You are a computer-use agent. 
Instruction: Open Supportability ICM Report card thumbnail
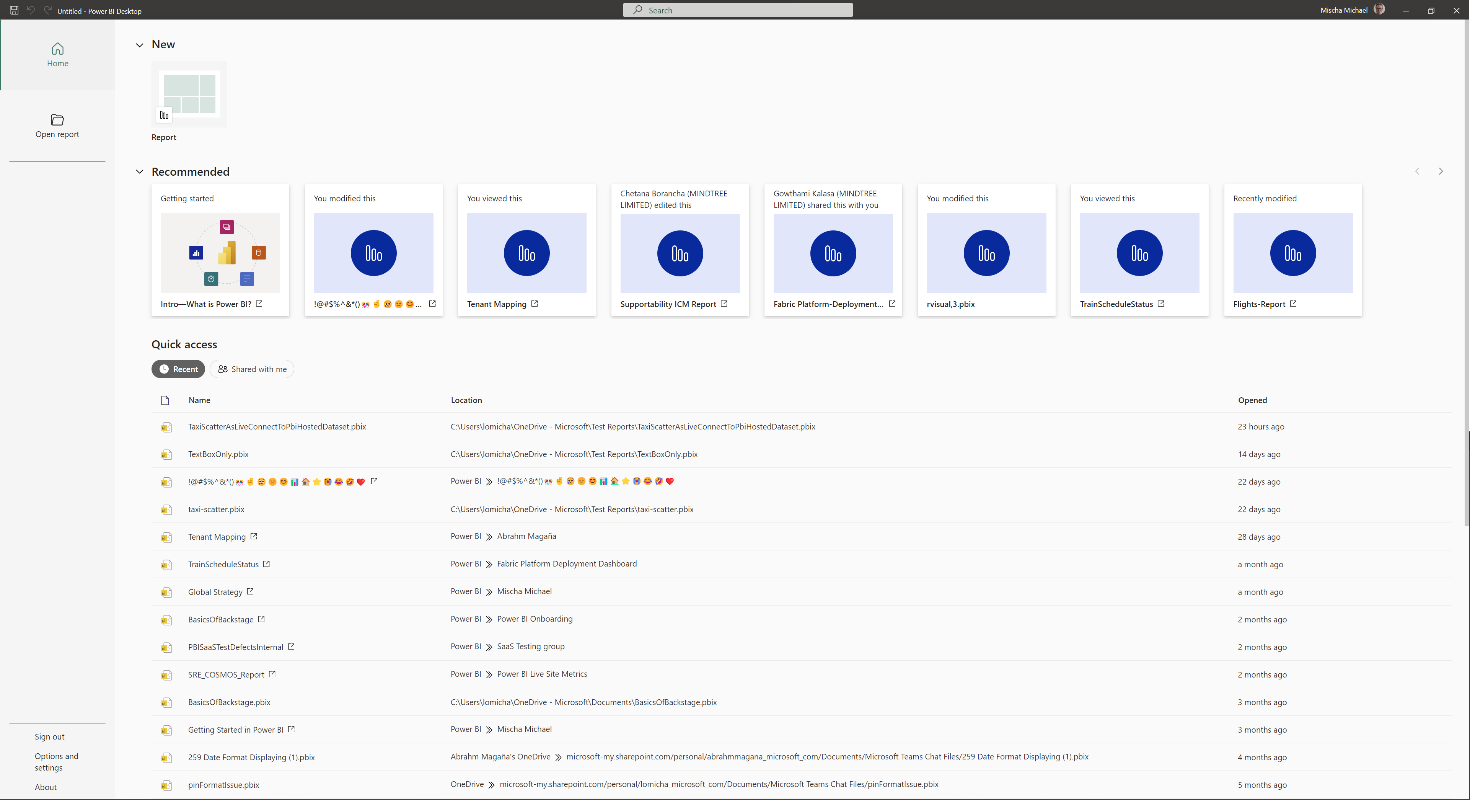[680, 253]
